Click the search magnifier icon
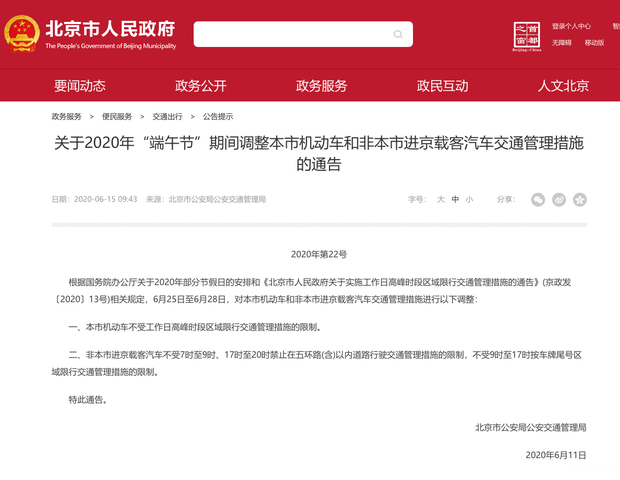Screen dimensions: 620x480 398,35
